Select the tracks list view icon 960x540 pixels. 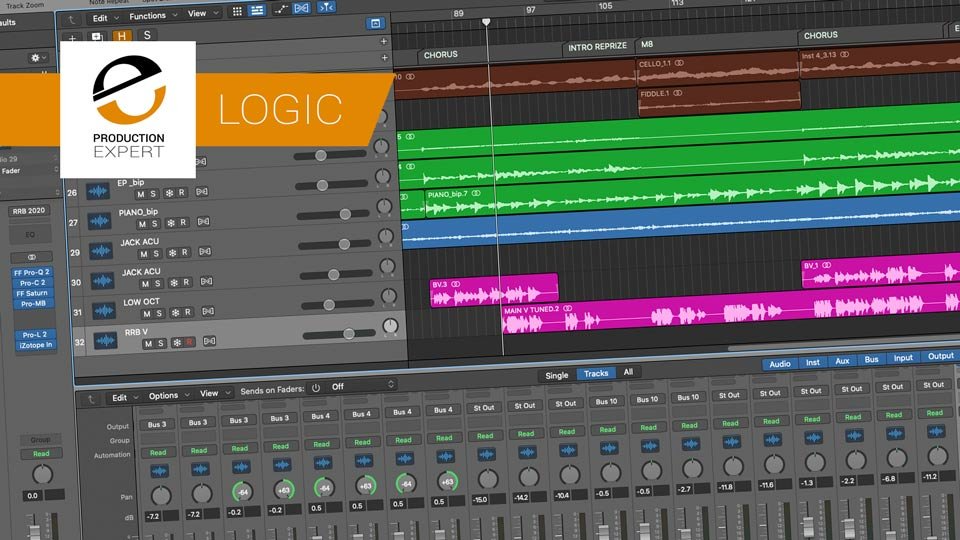tap(257, 10)
